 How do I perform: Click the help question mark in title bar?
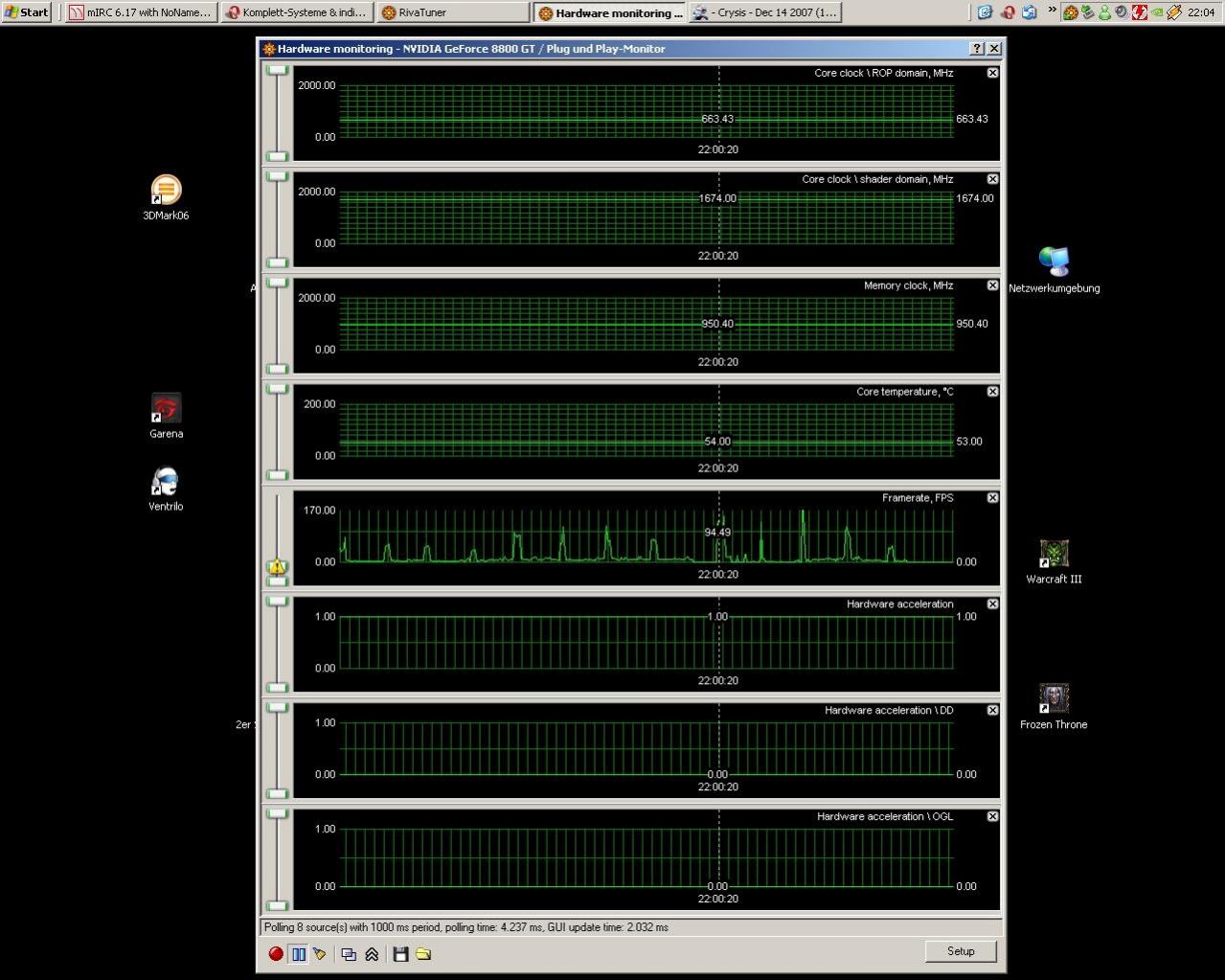(x=977, y=49)
